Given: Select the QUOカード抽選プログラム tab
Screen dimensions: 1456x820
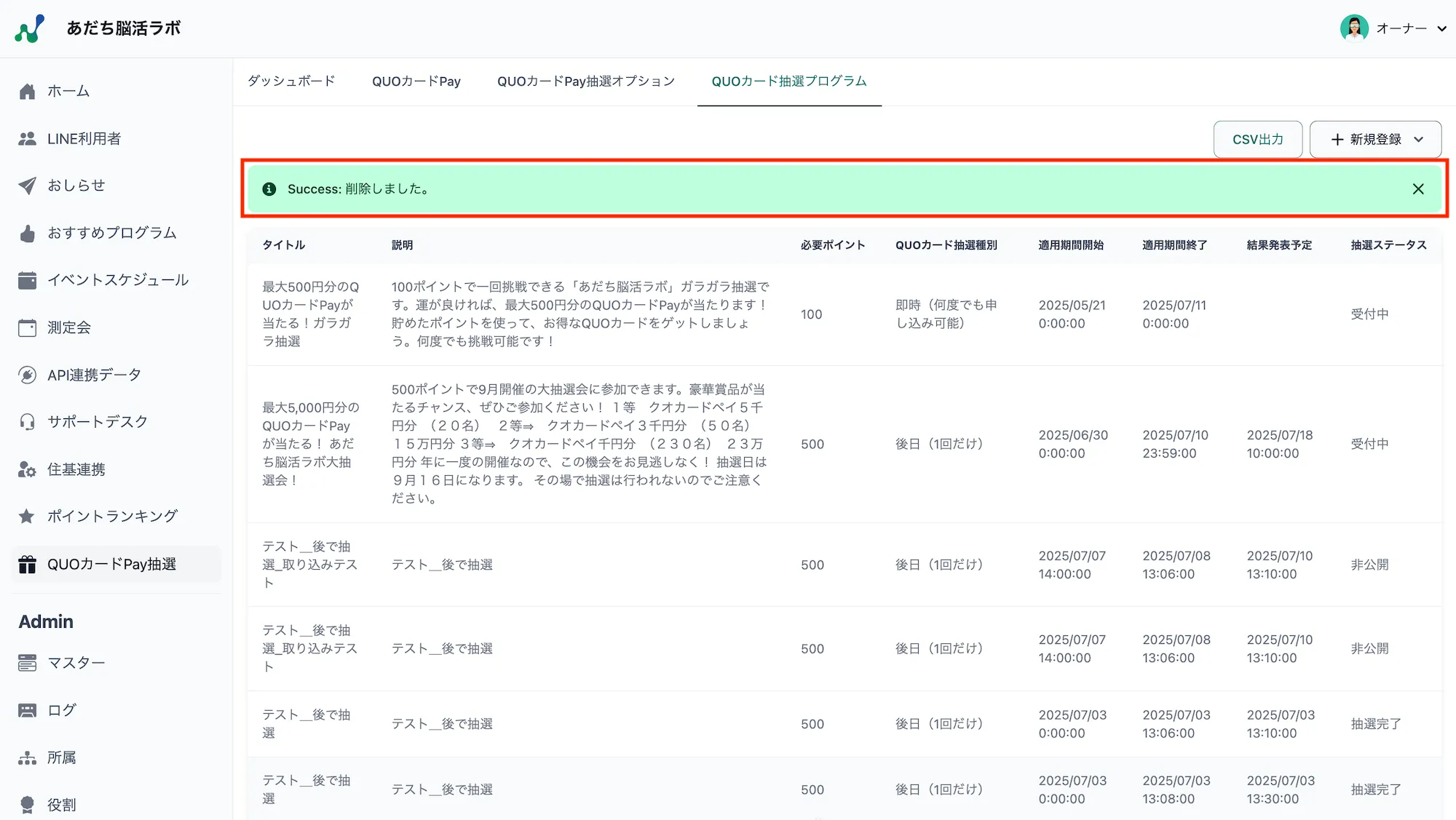Looking at the screenshot, I should point(789,81).
